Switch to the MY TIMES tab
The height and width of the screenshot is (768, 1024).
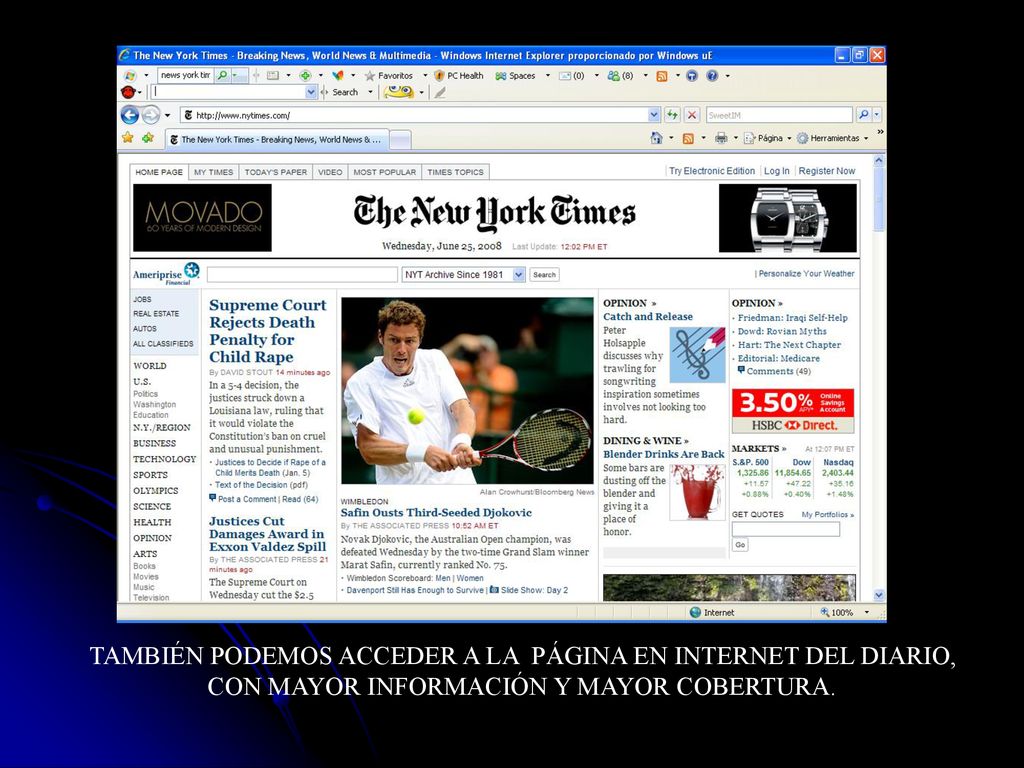214,172
